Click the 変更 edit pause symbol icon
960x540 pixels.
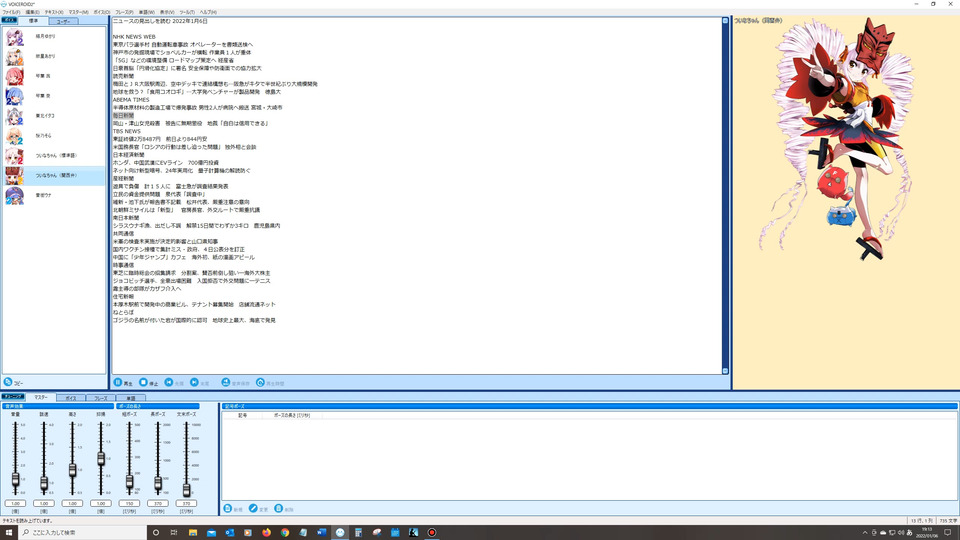point(253,509)
